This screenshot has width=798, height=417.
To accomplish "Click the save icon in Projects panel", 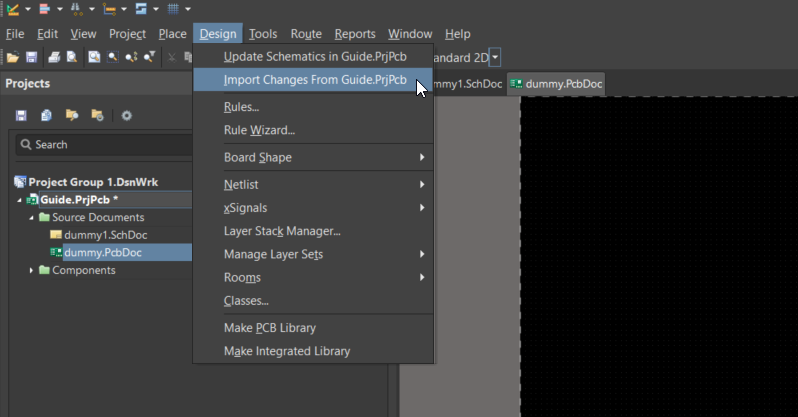I will tap(21, 115).
